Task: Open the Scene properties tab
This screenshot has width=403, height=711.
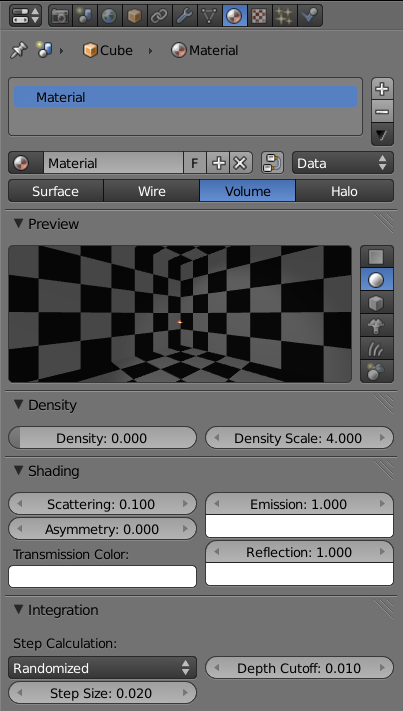Action: [x=85, y=15]
